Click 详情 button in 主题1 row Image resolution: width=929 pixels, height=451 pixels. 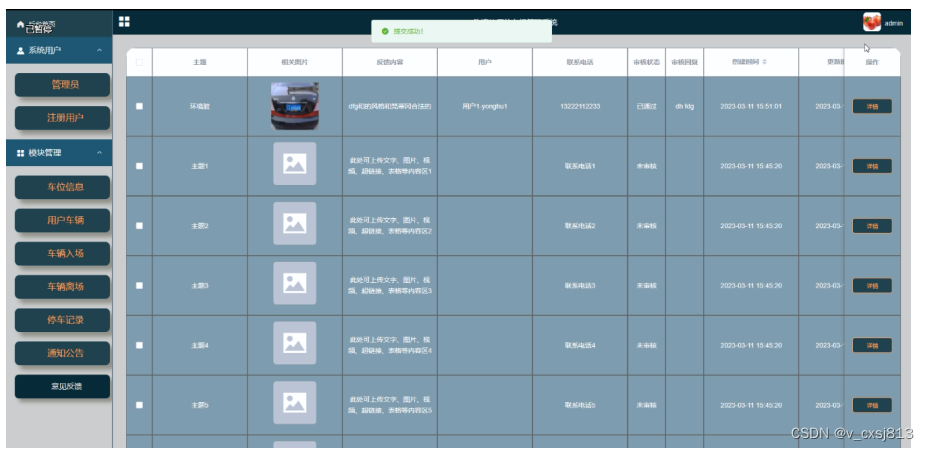pyautogui.click(x=872, y=167)
